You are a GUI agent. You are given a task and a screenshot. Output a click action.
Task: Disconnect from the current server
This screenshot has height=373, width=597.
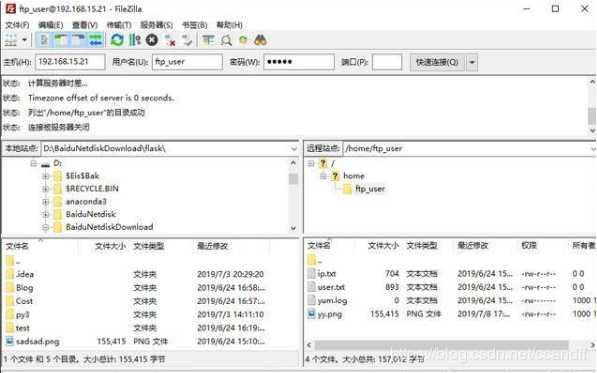[x=169, y=40]
